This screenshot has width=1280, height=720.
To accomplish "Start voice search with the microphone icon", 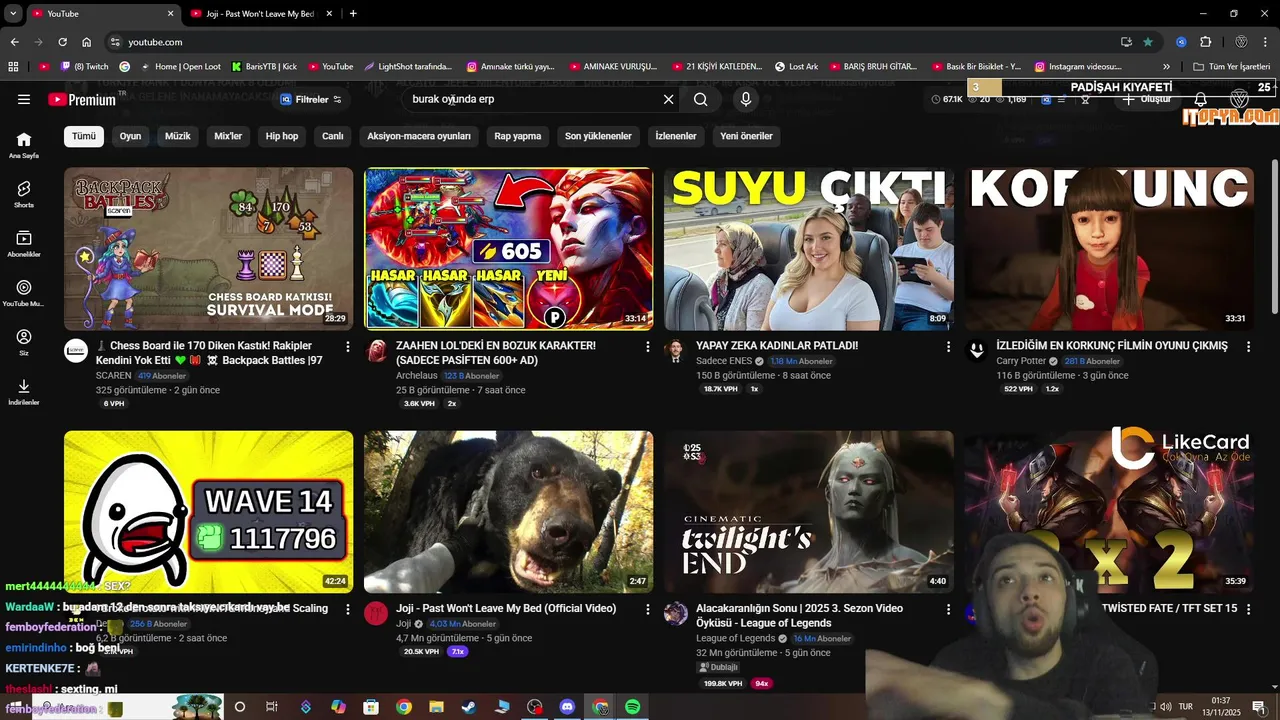I will [x=745, y=99].
